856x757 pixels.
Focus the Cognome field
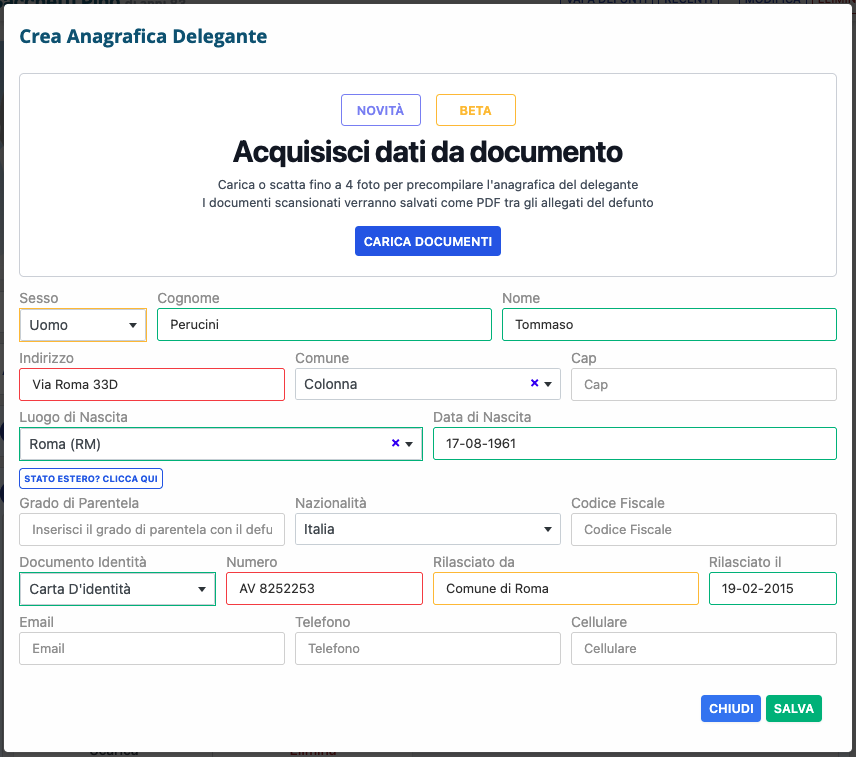click(x=324, y=325)
